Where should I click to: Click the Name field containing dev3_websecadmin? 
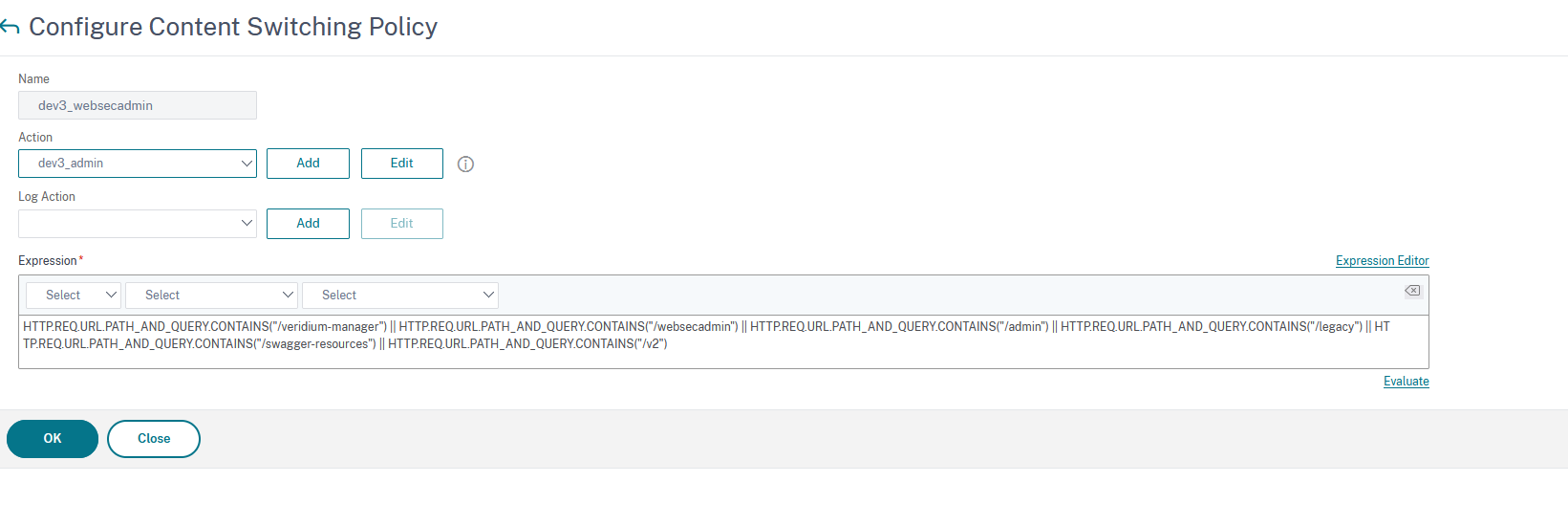[138, 105]
